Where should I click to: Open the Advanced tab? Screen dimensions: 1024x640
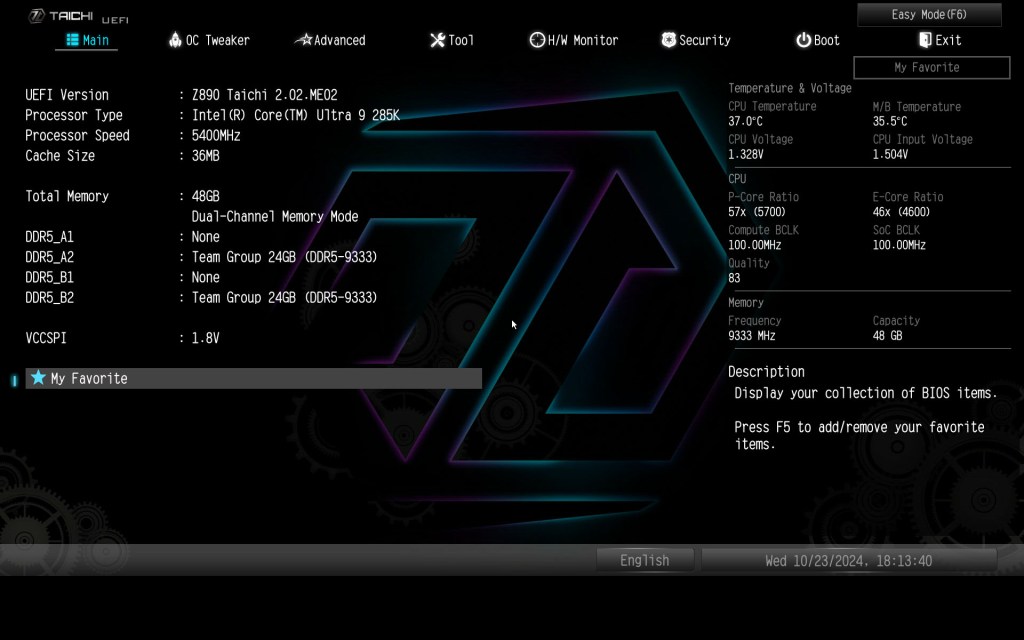(x=330, y=40)
